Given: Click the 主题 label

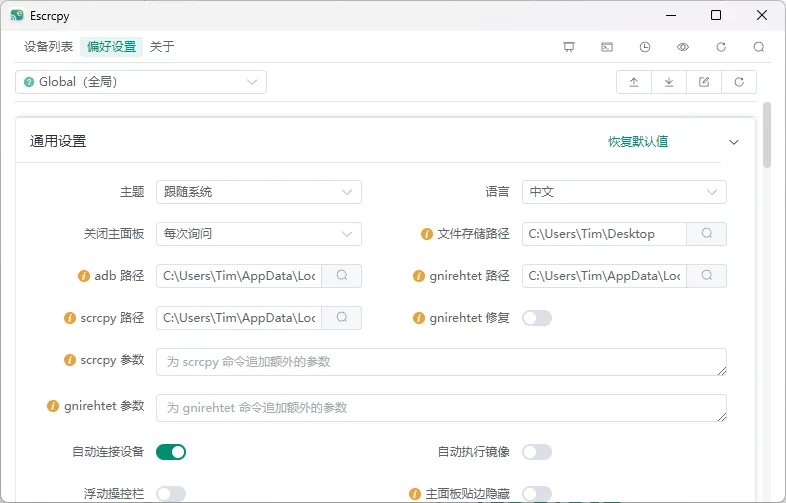Looking at the screenshot, I should [x=132, y=192].
